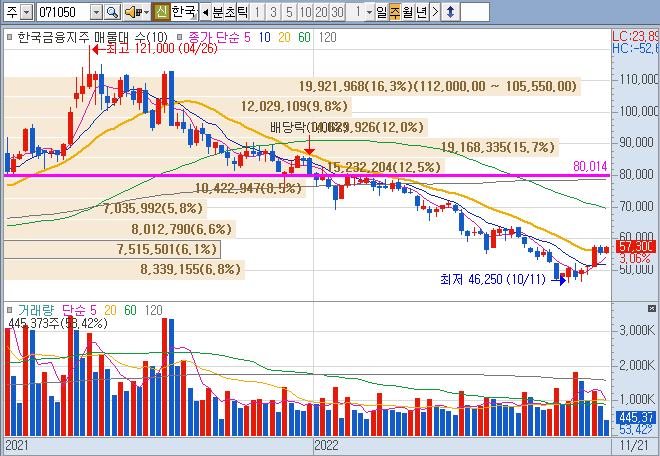This screenshot has width=660, height=456.
Task: Click volume profile label 12,029,109(9.8%)
Action: (295, 106)
